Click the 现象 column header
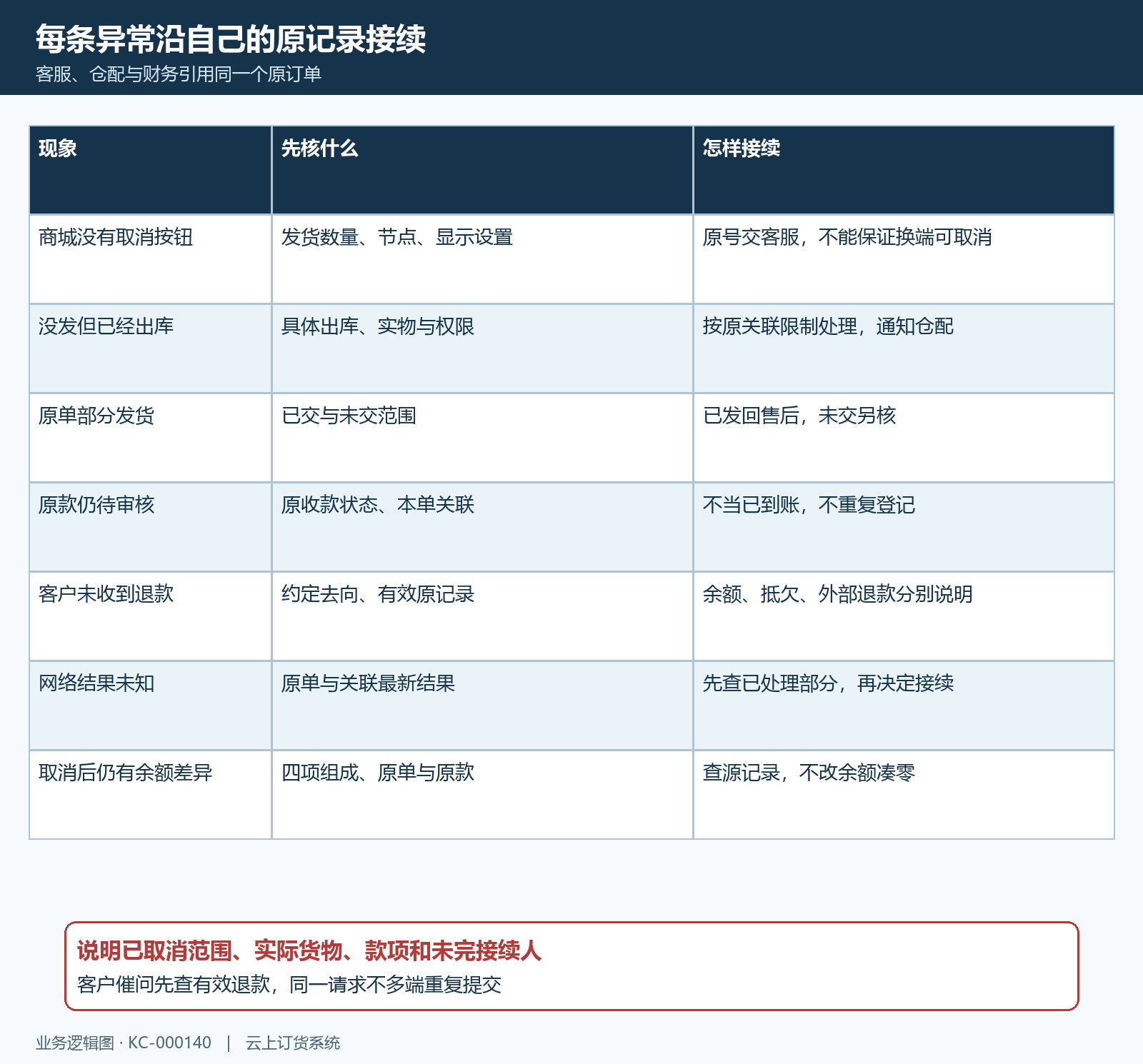This screenshot has width=1143, height=1064. pyautogui.click(x=150, y=170)
